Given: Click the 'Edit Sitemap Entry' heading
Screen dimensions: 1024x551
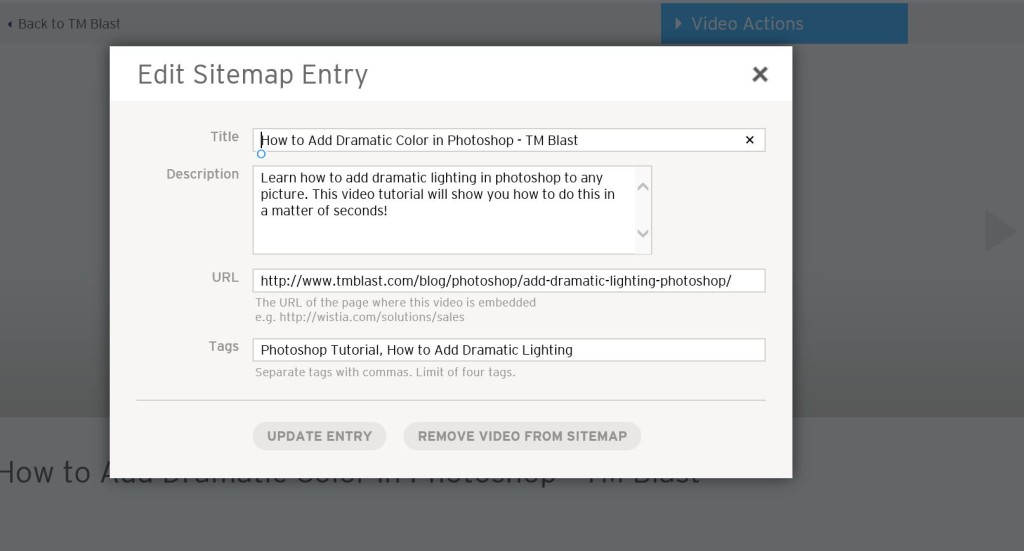Looking at the screenshot, I should [x=253, y=74].
